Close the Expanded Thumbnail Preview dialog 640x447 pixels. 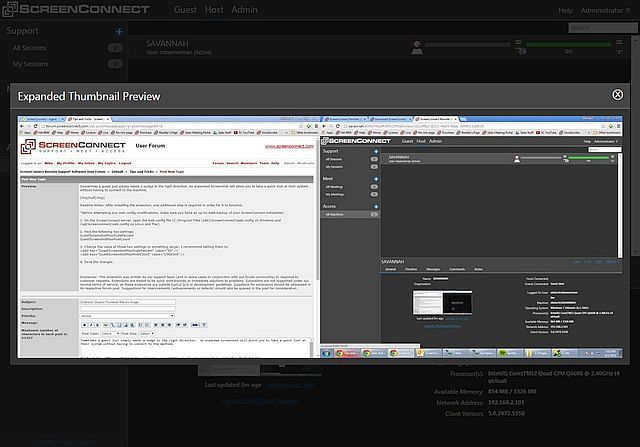click(x=618, y=95)
